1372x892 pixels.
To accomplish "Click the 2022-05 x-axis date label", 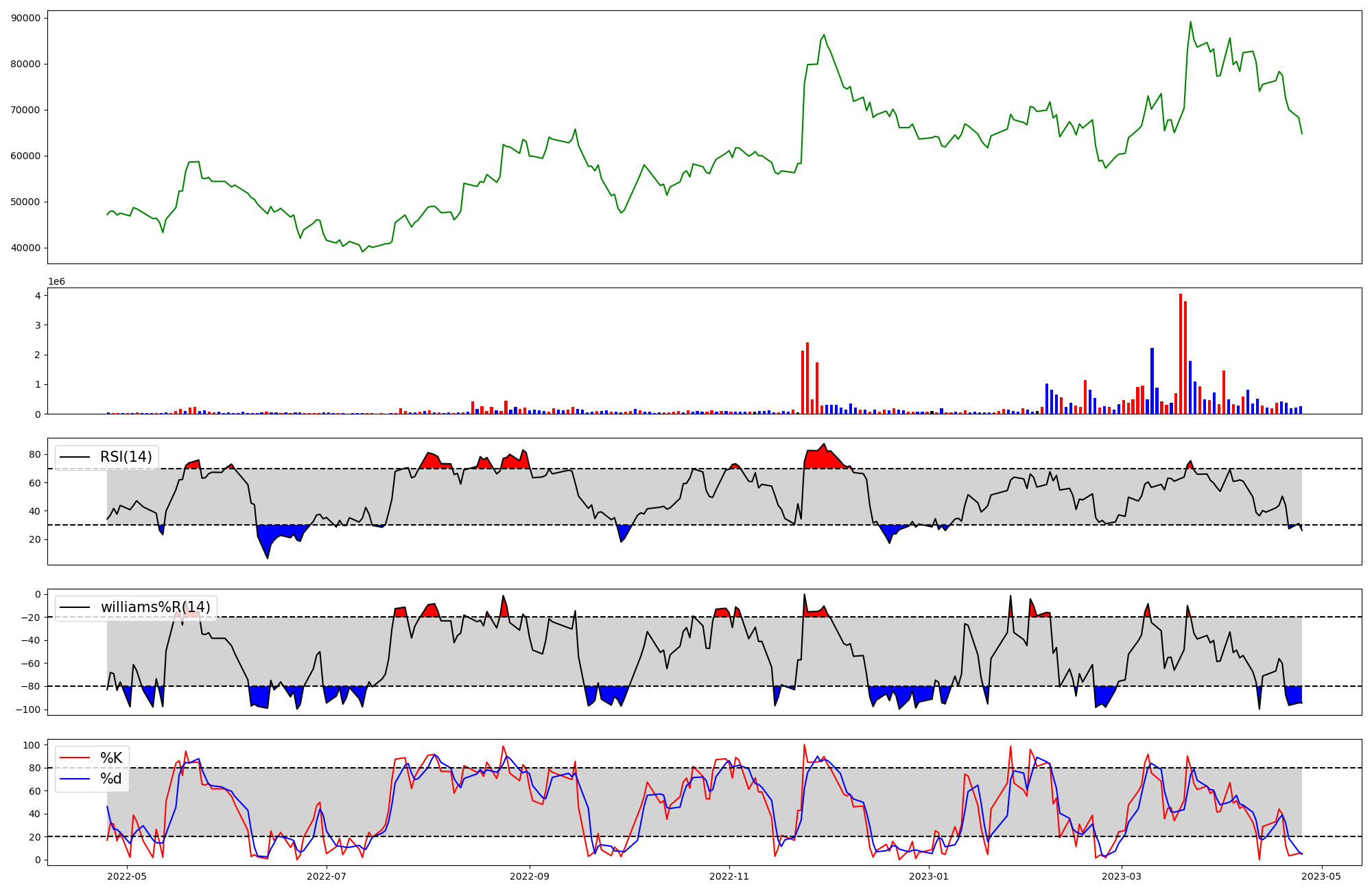I will [128, 876].
